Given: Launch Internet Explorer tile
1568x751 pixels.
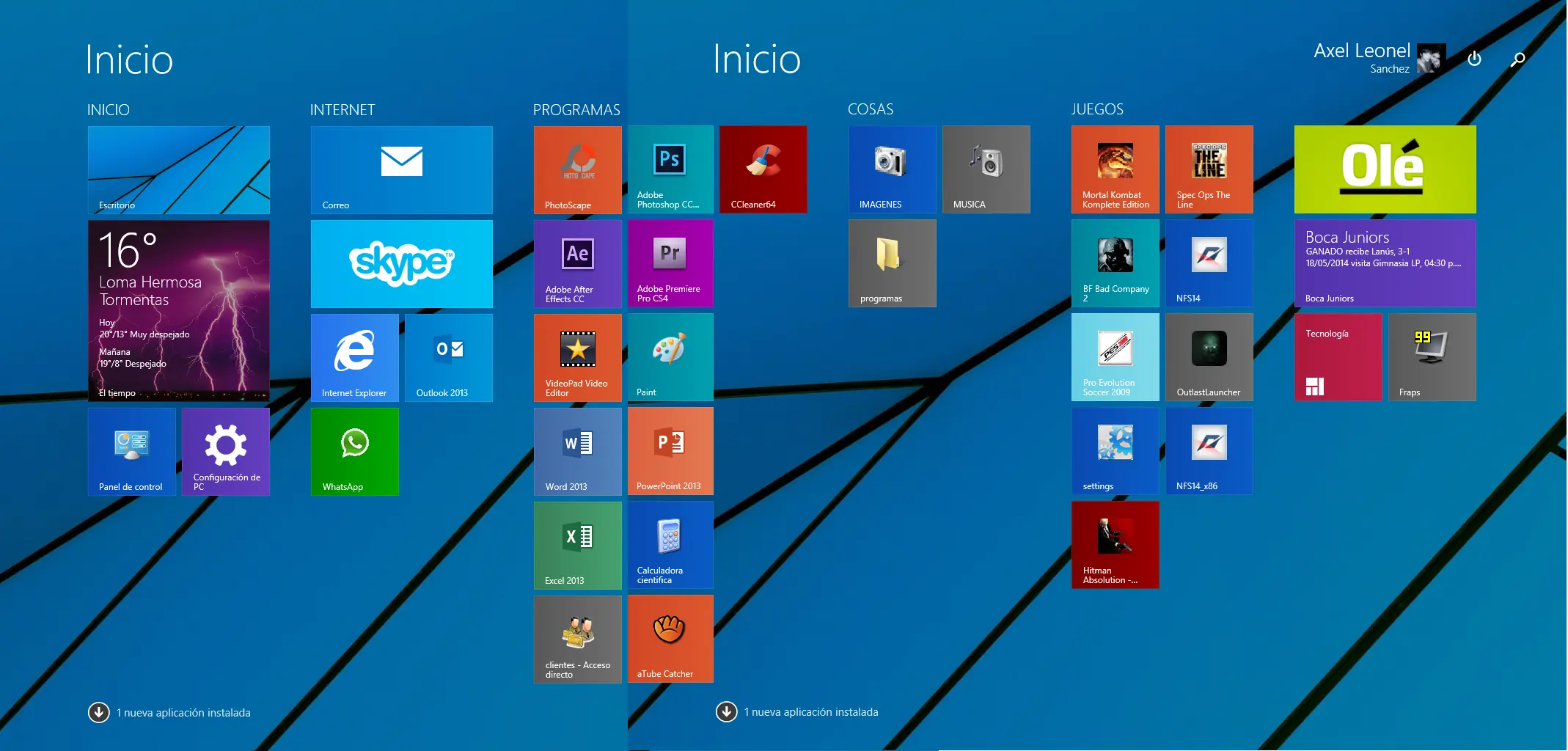Looking at the screenshot, I should (x=355, y=358).
